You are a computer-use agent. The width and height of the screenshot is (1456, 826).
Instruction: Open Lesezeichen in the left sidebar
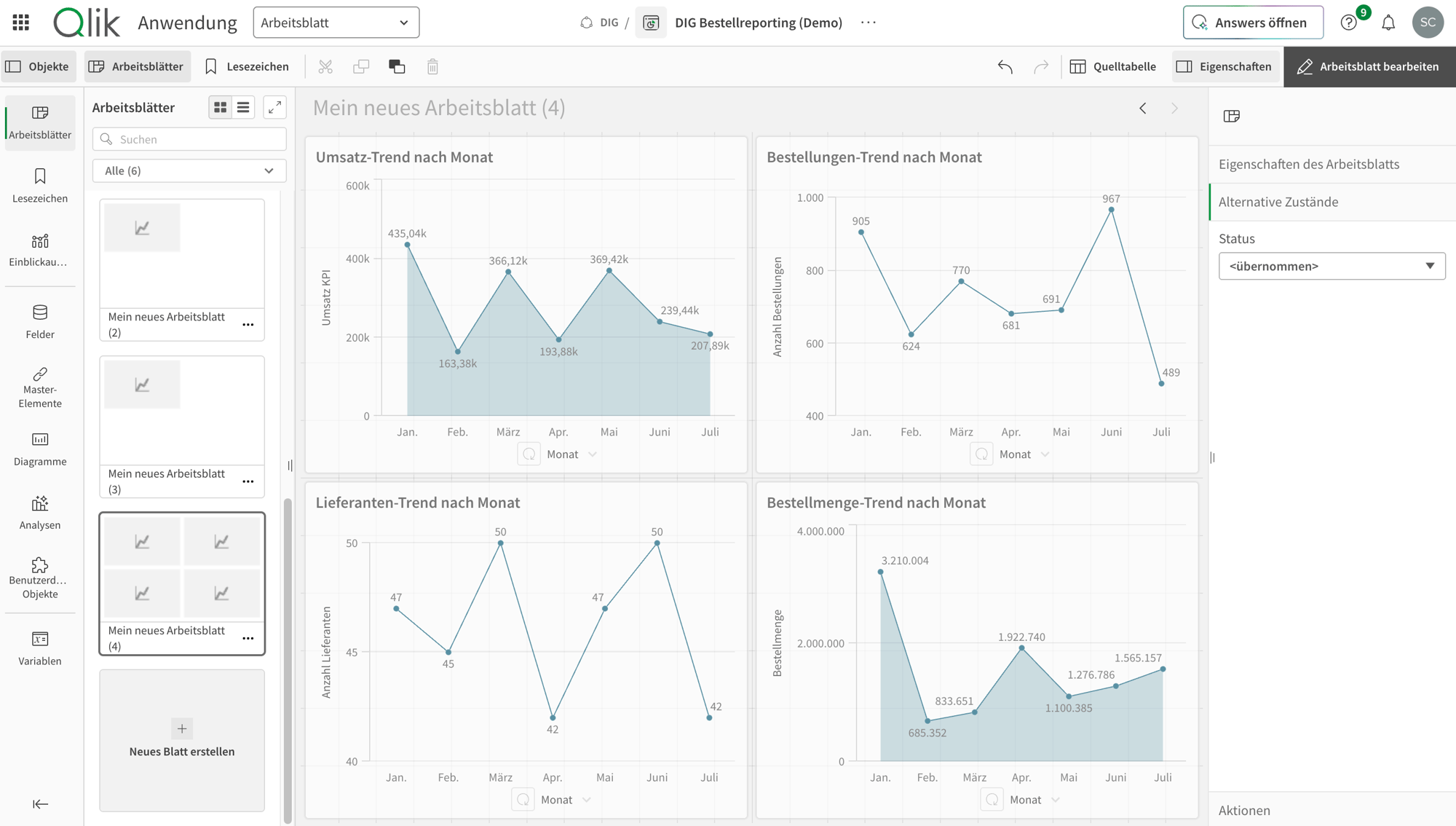pyautogui.click(x=40, y=185)
